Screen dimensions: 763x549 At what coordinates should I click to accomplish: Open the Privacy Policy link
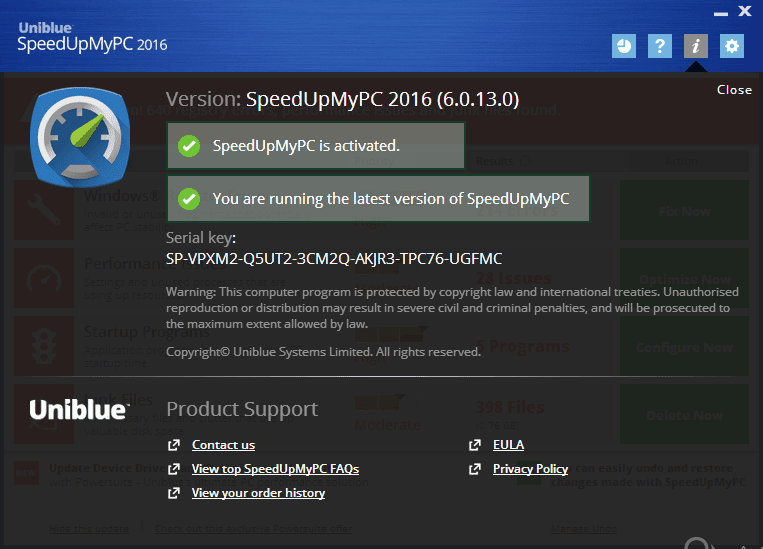pyautogui.click(x=530, y=469)
